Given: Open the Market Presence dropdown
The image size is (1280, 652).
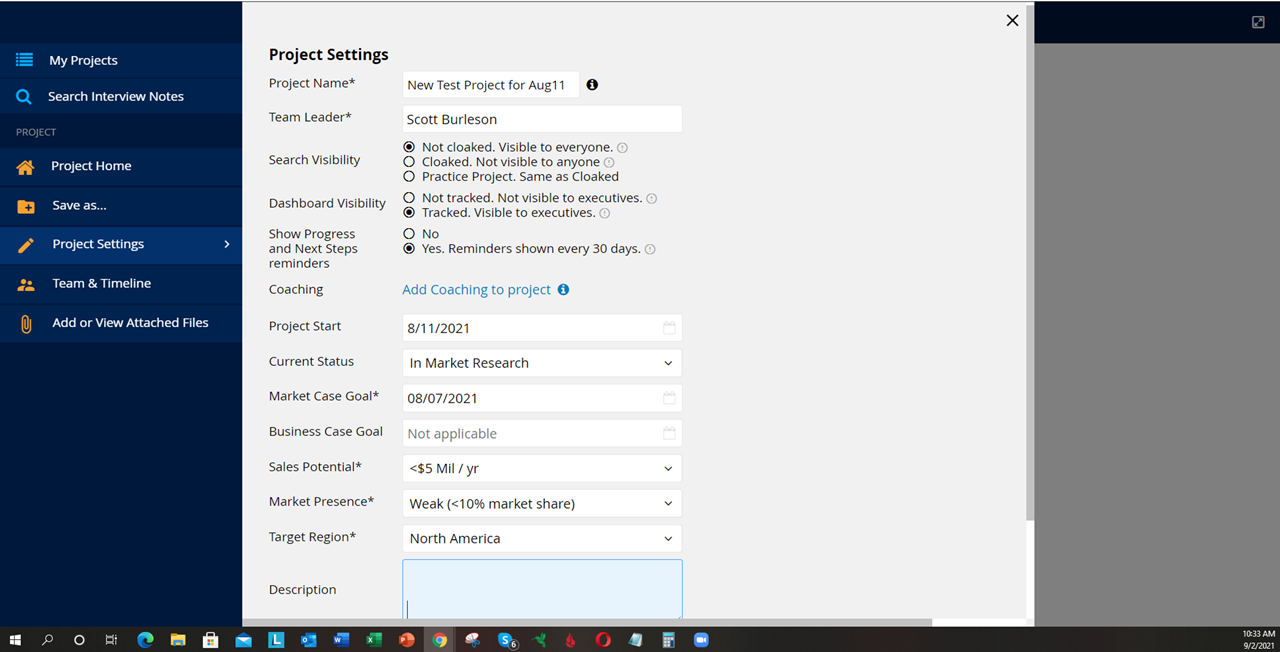Looking at the screenshot, I should click(x=542, y=503).
